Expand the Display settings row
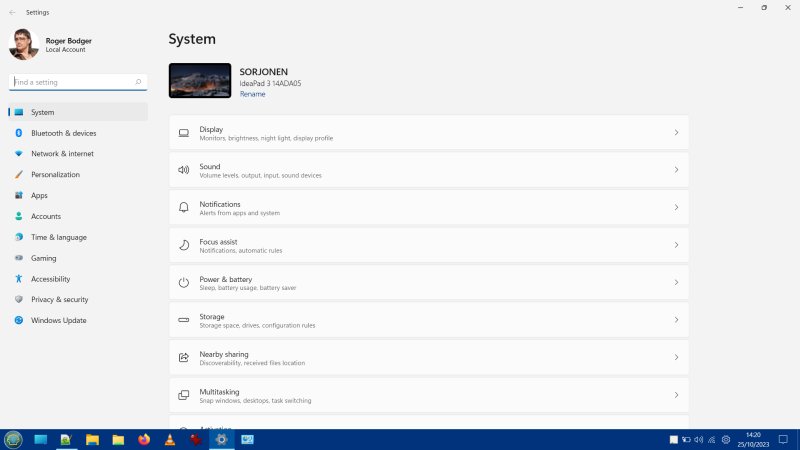This screenshot has height=450, width=800. tap(676, 133)
